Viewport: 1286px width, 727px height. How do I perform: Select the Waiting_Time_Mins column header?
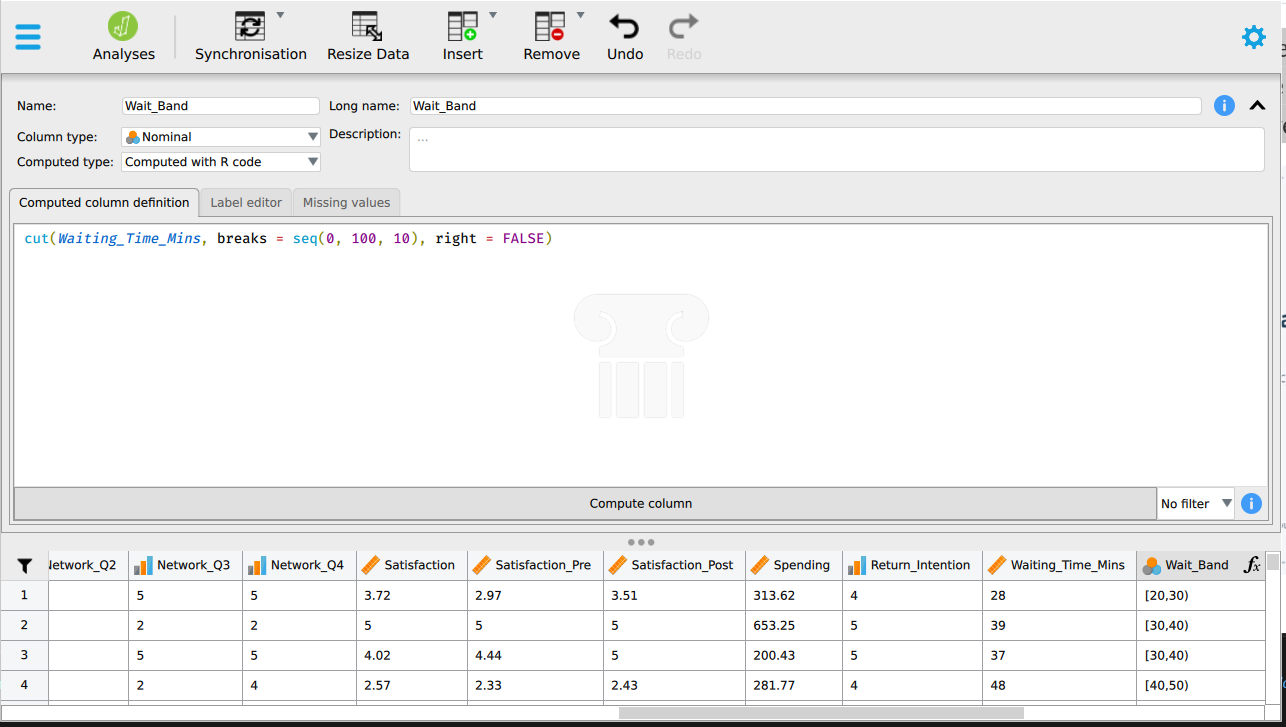1059,565
